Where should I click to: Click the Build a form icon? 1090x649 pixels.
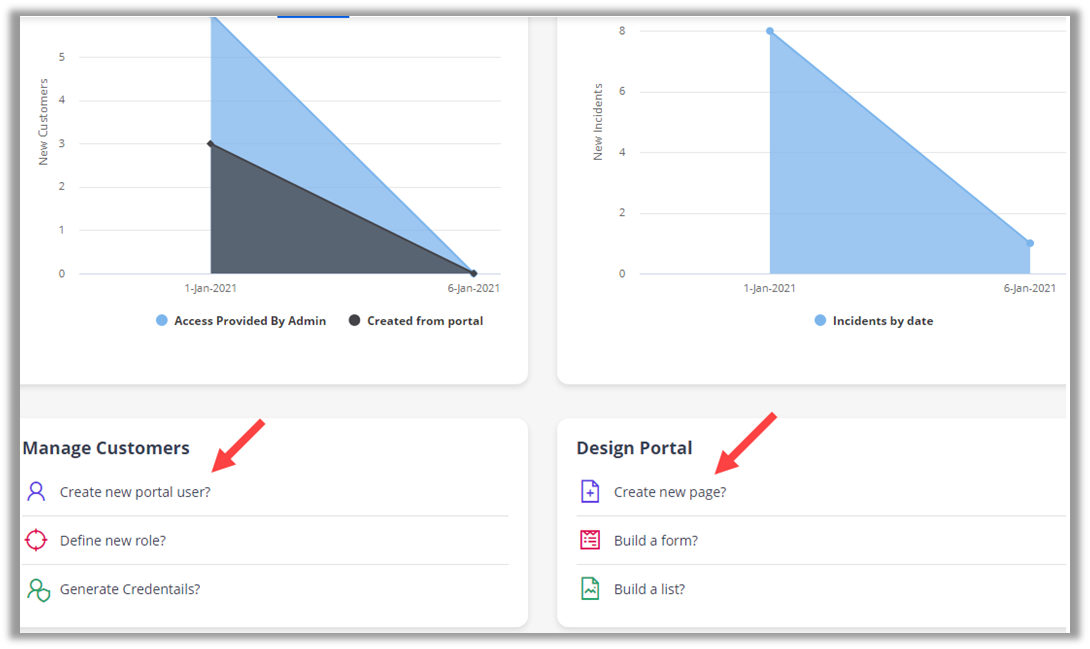tap(590, 540)
